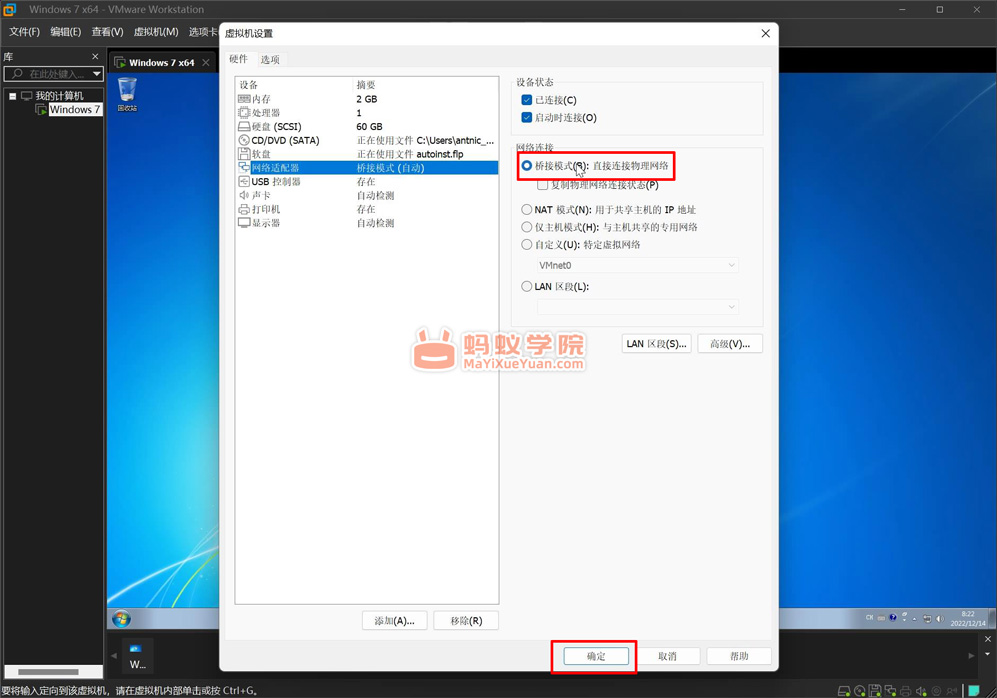Click the 移除(R) button
The height and width of the screenshot is (698, 997).
coord(466,620)
